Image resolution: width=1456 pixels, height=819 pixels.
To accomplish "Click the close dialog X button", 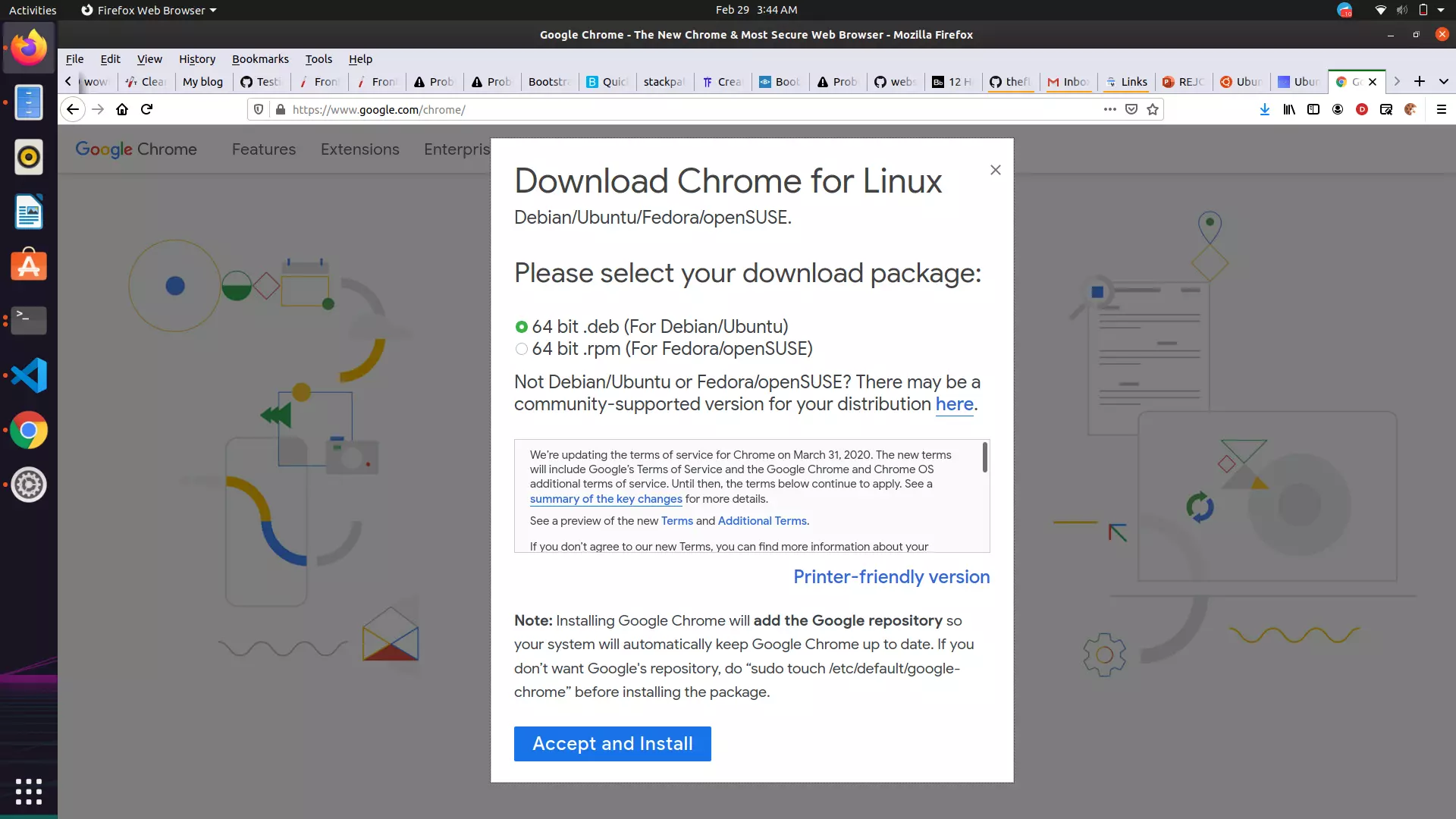I will click(995, 169).
